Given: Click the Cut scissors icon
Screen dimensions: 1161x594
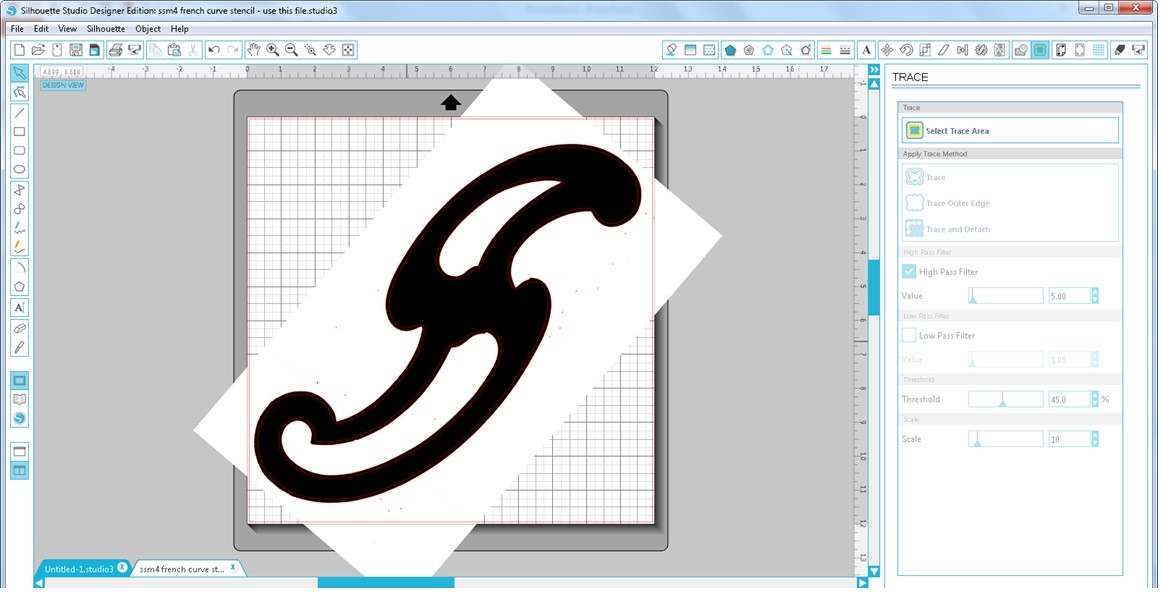Looking at the screenshot, I should [193, 50].
